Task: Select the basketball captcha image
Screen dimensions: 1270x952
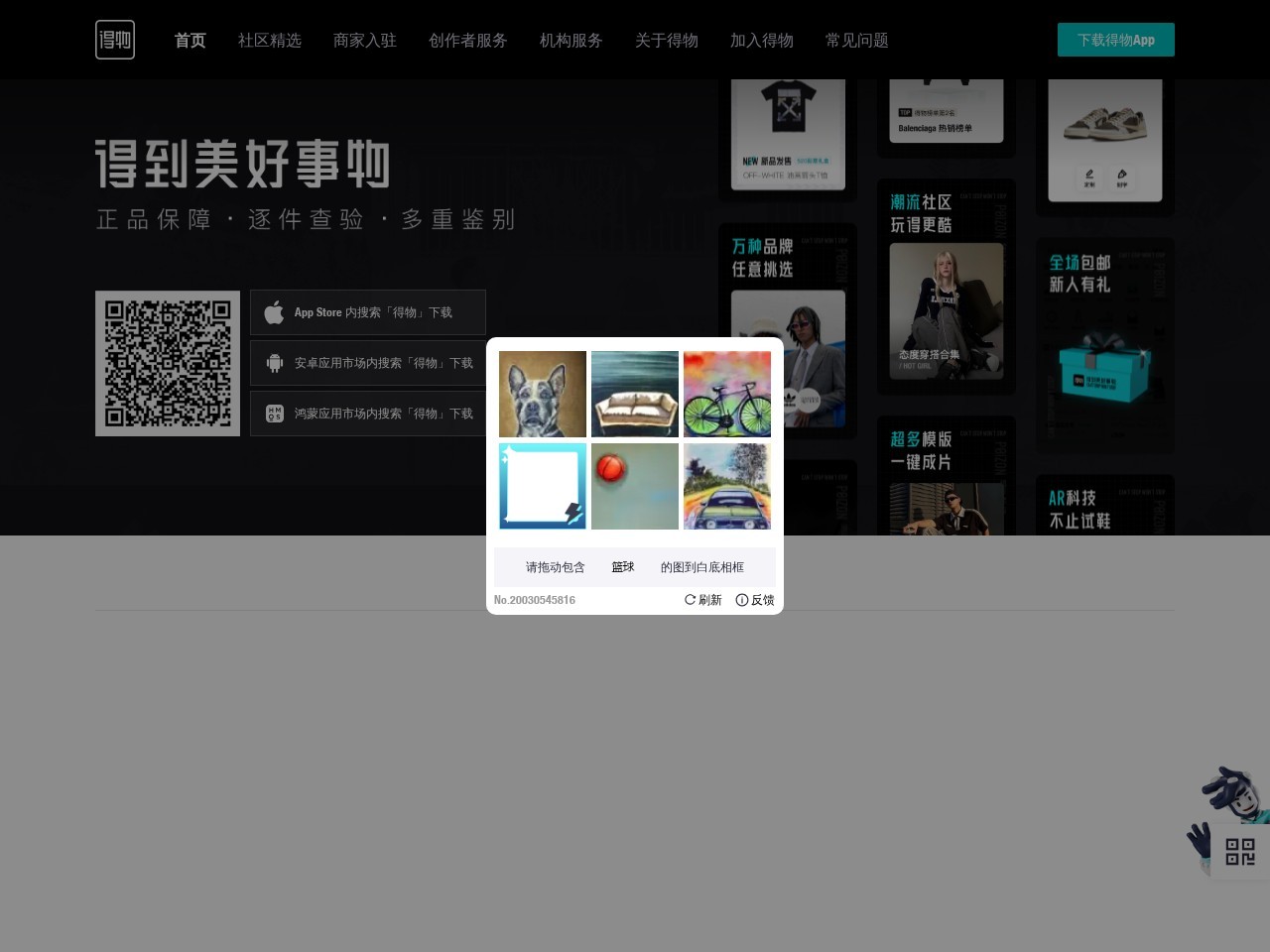Action: pos(635,486)
